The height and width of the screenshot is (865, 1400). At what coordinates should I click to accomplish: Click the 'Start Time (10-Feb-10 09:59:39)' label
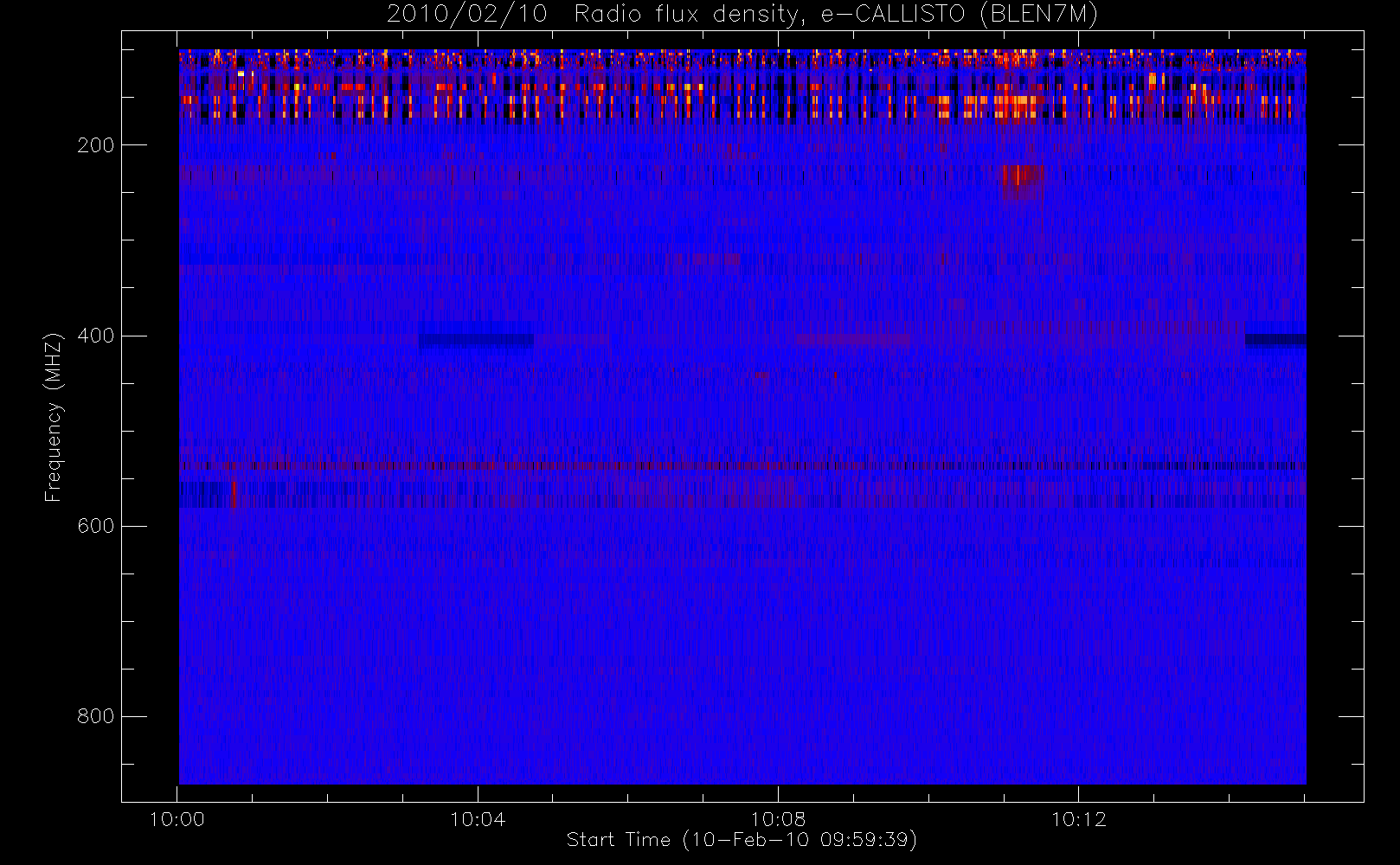tap(742, 840)
